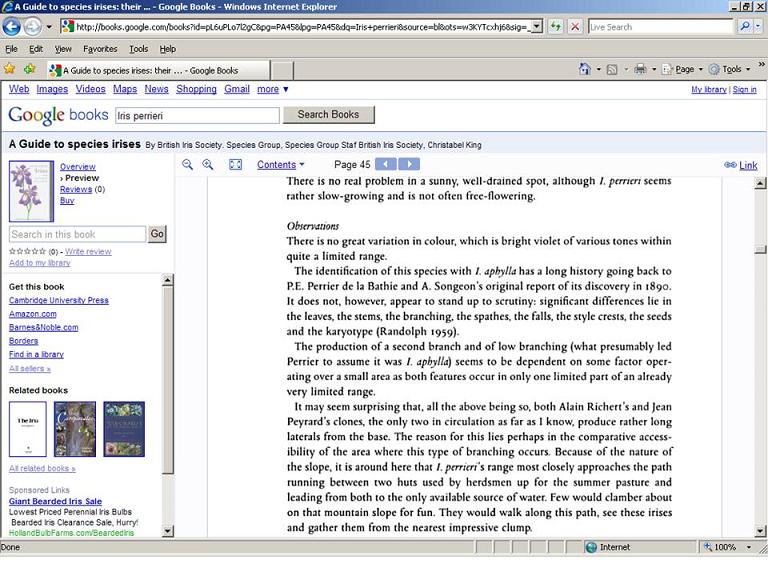Click the 'Search in this book' field

[x=78, y=234]
